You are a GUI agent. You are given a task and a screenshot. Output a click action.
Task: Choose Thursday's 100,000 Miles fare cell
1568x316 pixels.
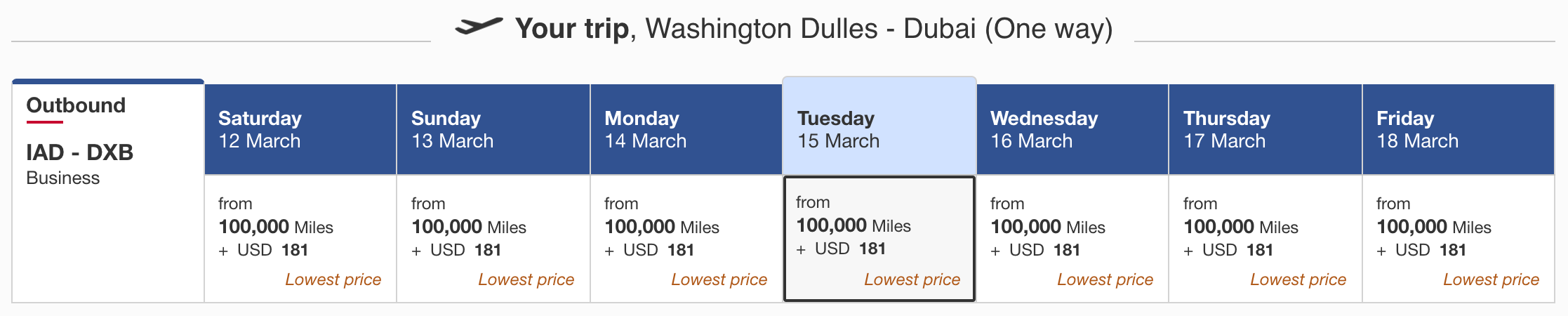click(x=1265, y=239)
